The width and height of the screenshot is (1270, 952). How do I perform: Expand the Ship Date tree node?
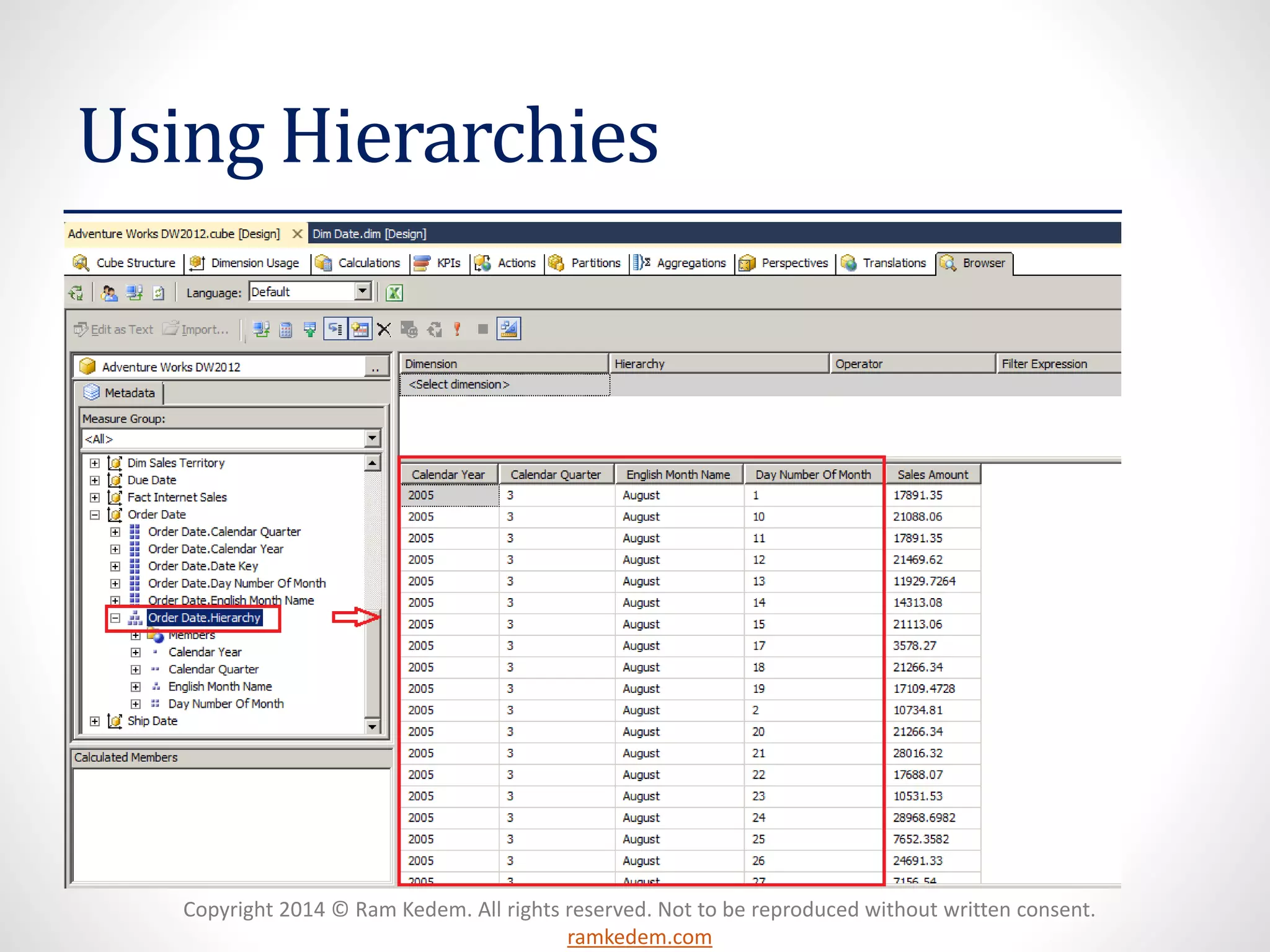click(x=95, y=721)
